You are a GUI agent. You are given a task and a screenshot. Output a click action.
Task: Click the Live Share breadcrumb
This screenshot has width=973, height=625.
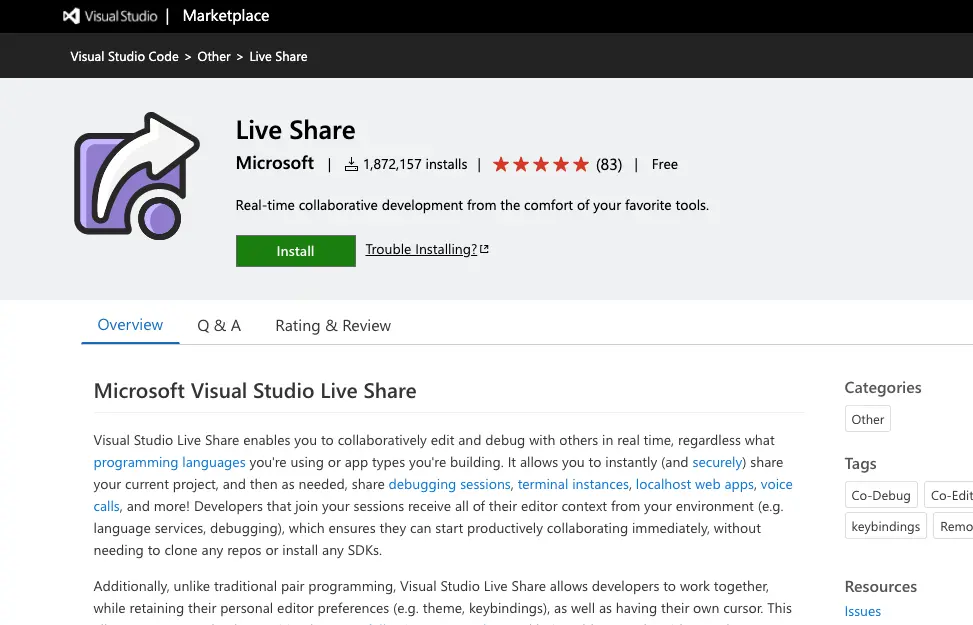coord(278,56)
